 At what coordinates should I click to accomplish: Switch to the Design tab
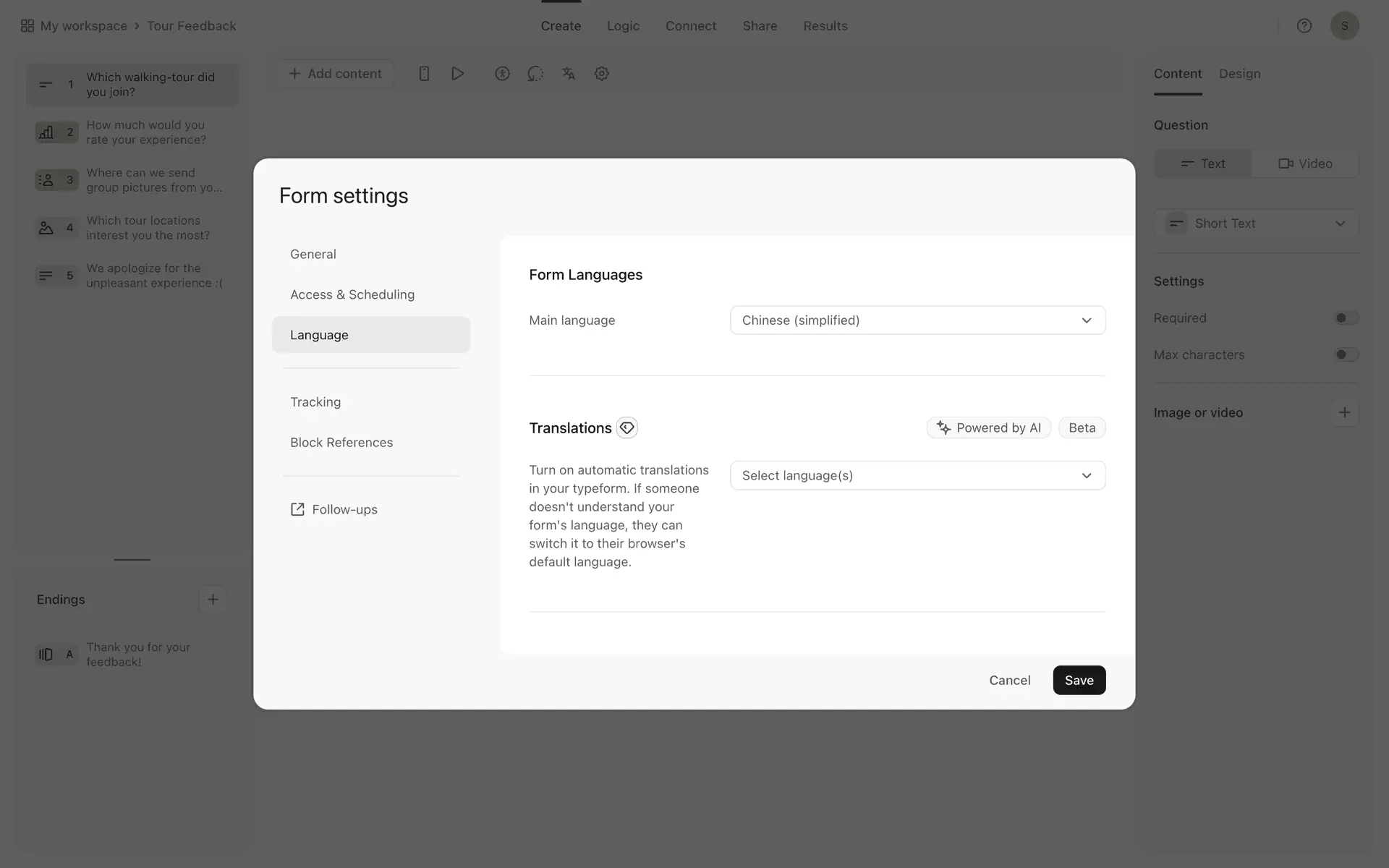pos(1239,74)
